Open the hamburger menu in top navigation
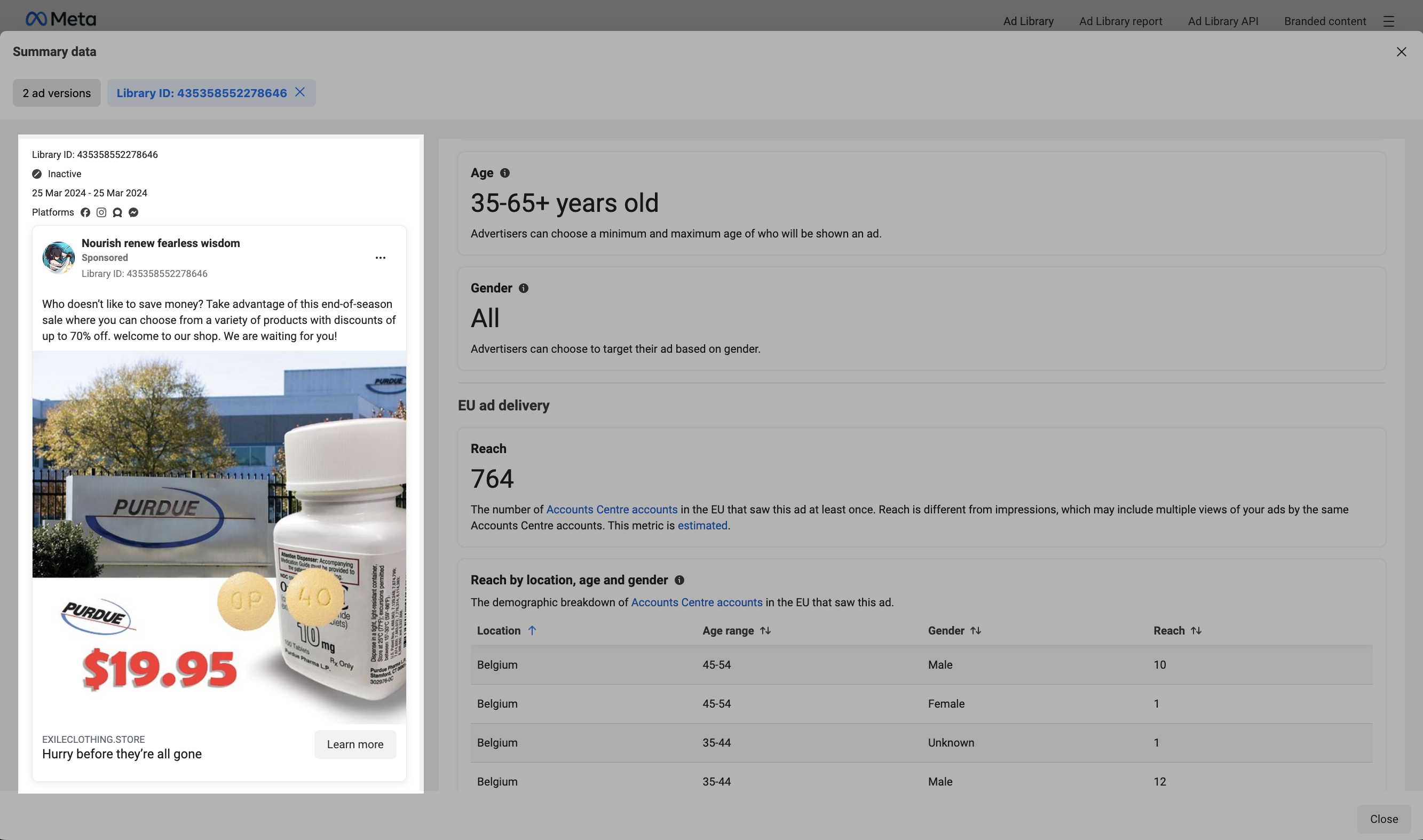1423x840 pixels. pyautogui.click(x=1388, y=21)
